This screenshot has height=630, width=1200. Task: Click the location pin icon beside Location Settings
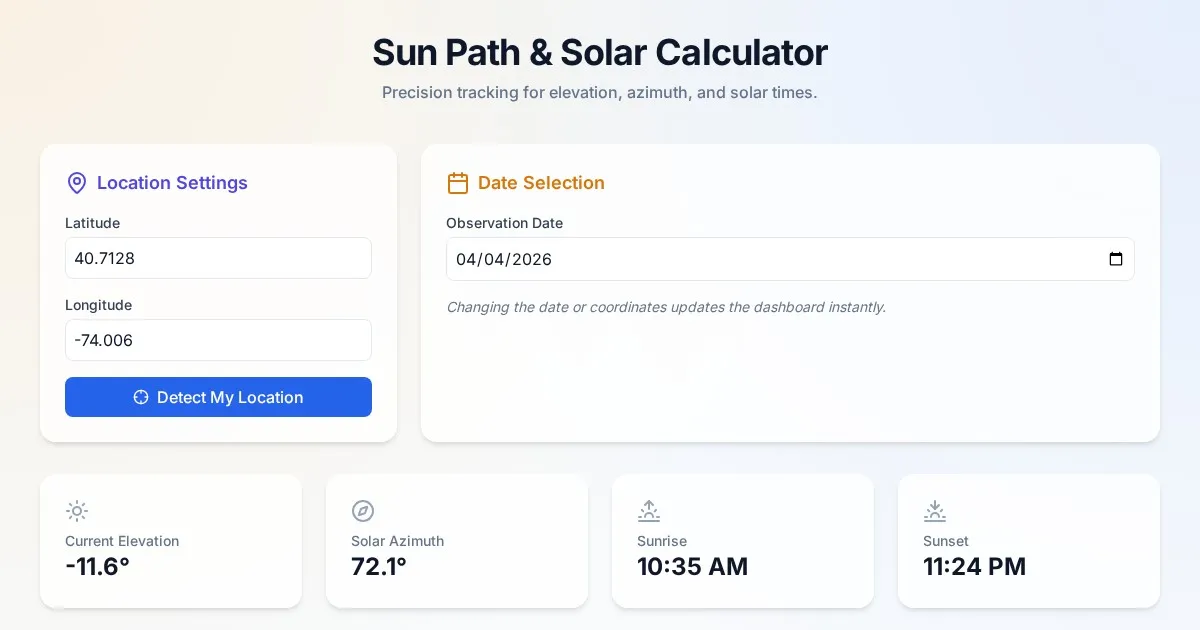point(76,183)
